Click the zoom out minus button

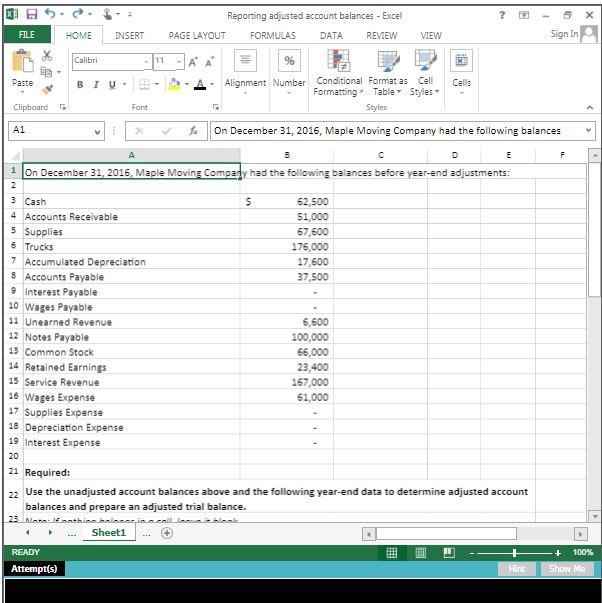click(x=472, y=553)
